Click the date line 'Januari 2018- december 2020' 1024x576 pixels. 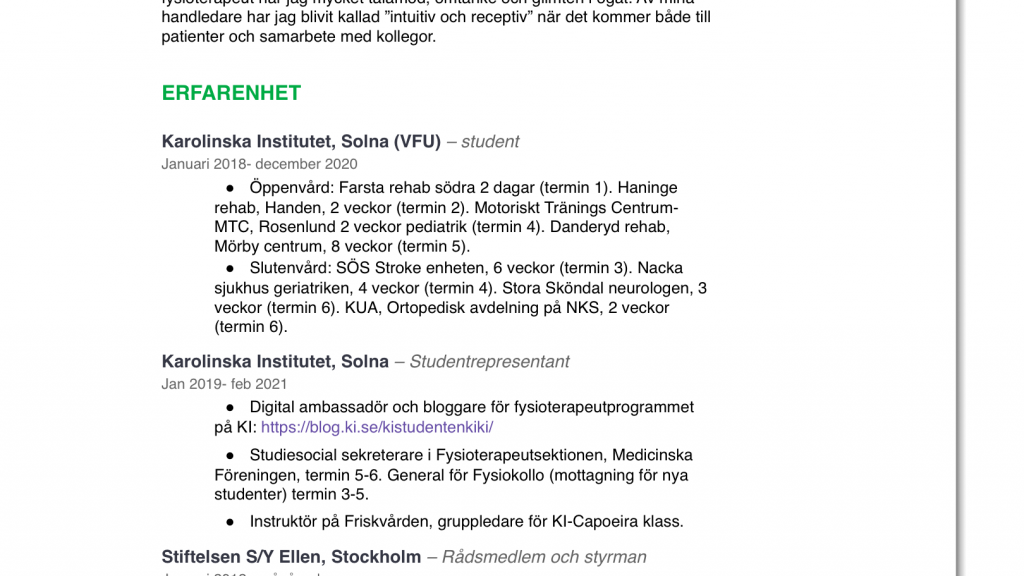259,164
